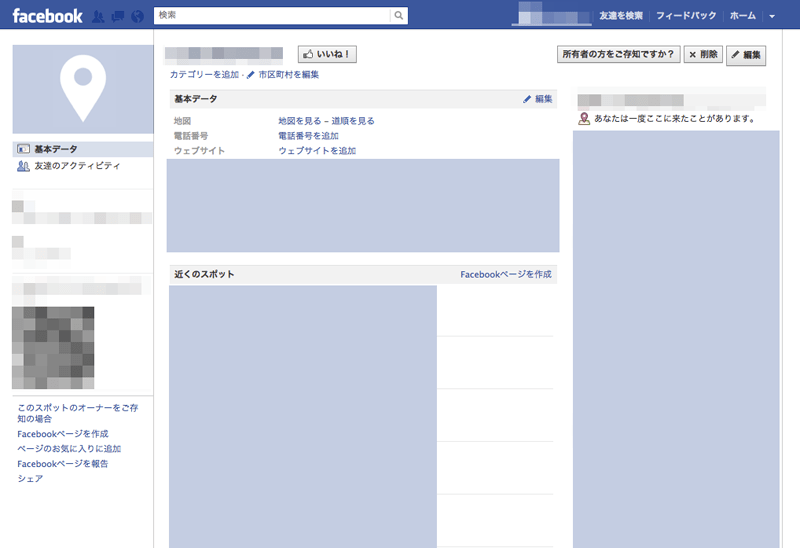
Task: Click 編集 in 基本データ header
Action: tap(538, 99)
